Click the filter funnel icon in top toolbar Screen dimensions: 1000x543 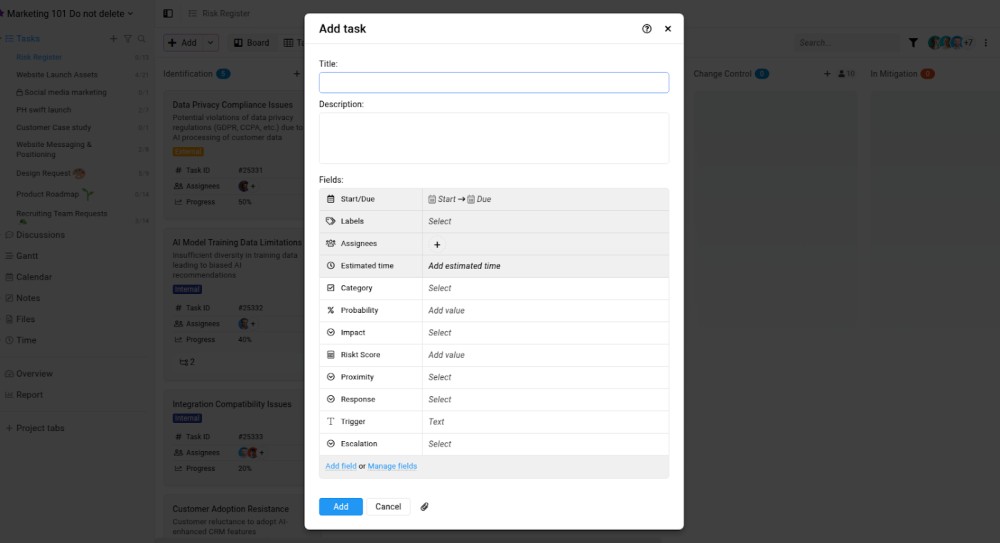point(913,43)
